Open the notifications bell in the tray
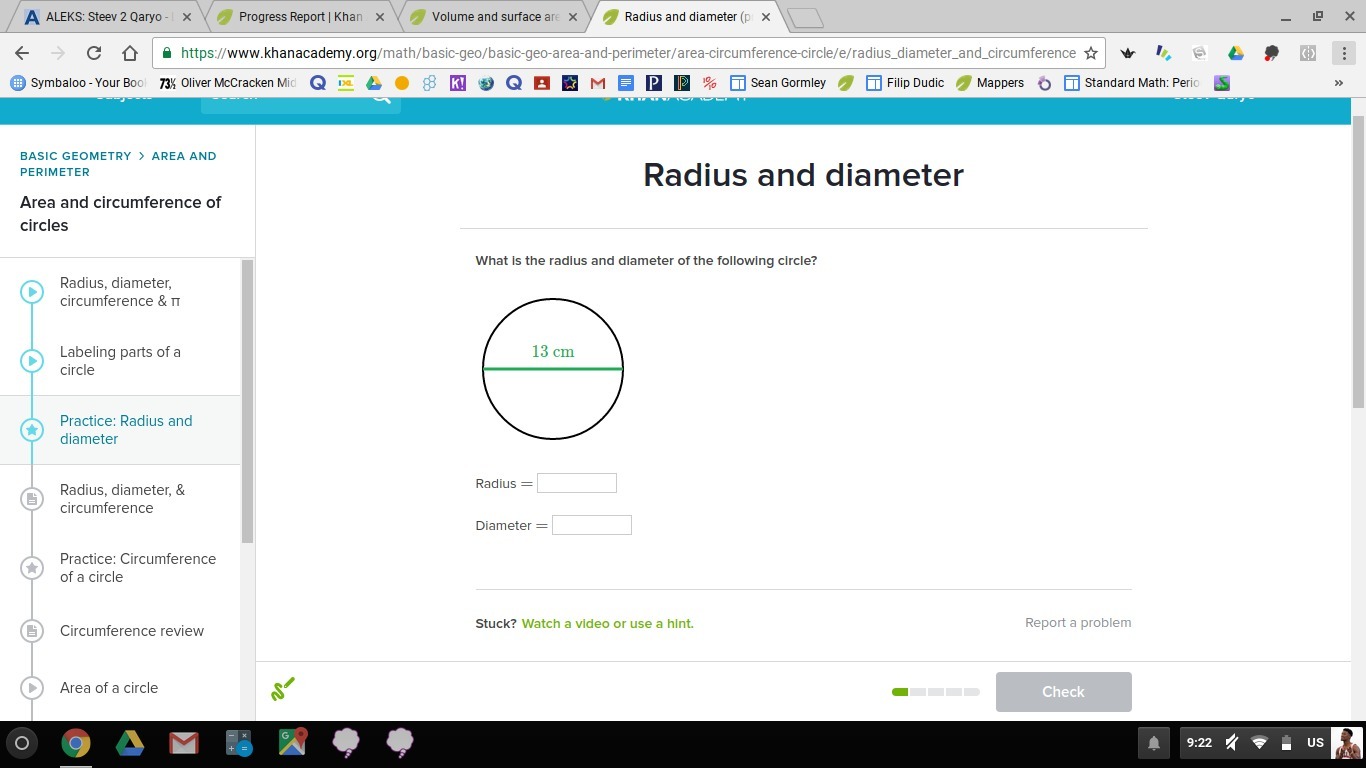The image size is (1366, 768). [1153, 743]
